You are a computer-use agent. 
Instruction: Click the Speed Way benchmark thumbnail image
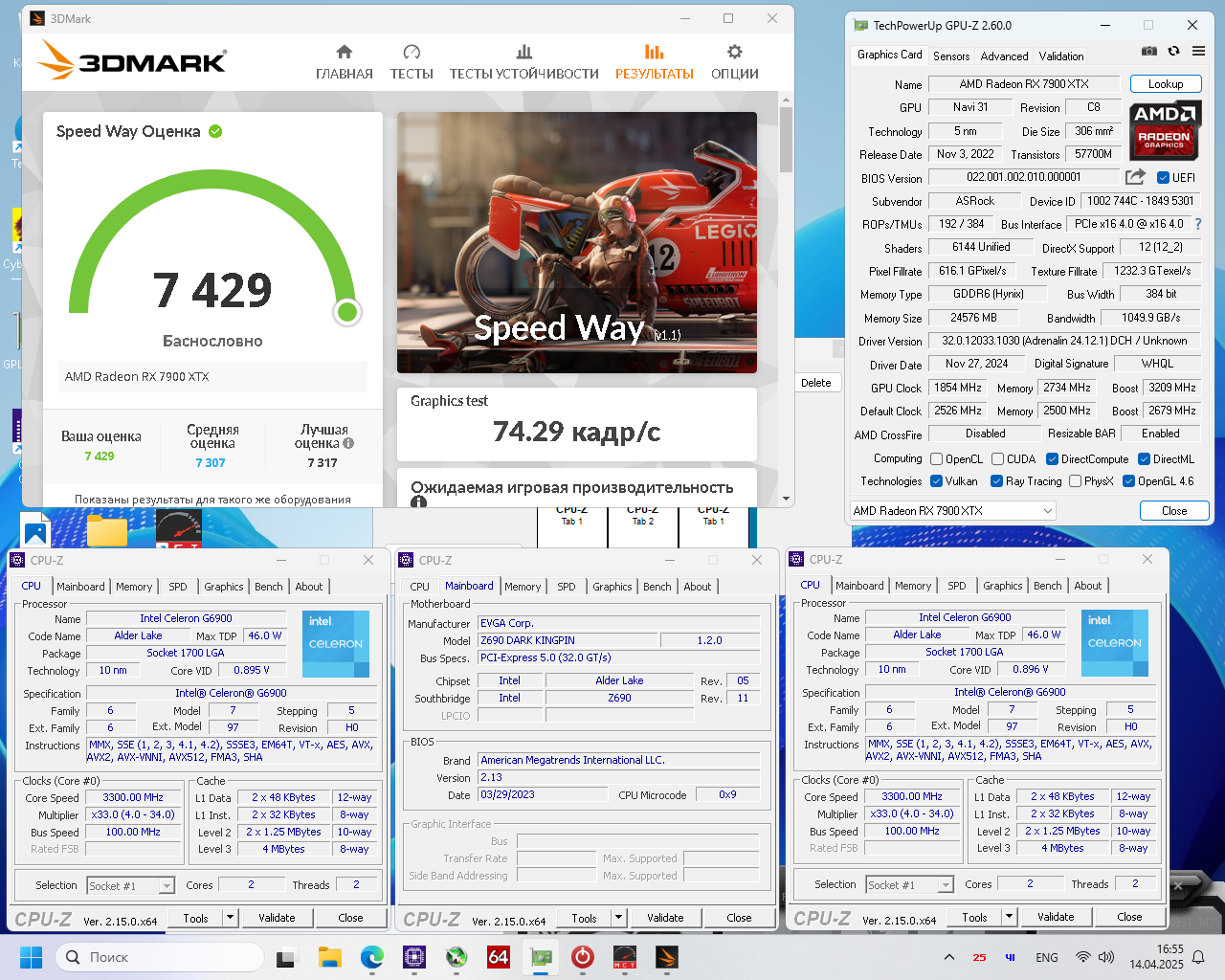click(x=577, y=243)
